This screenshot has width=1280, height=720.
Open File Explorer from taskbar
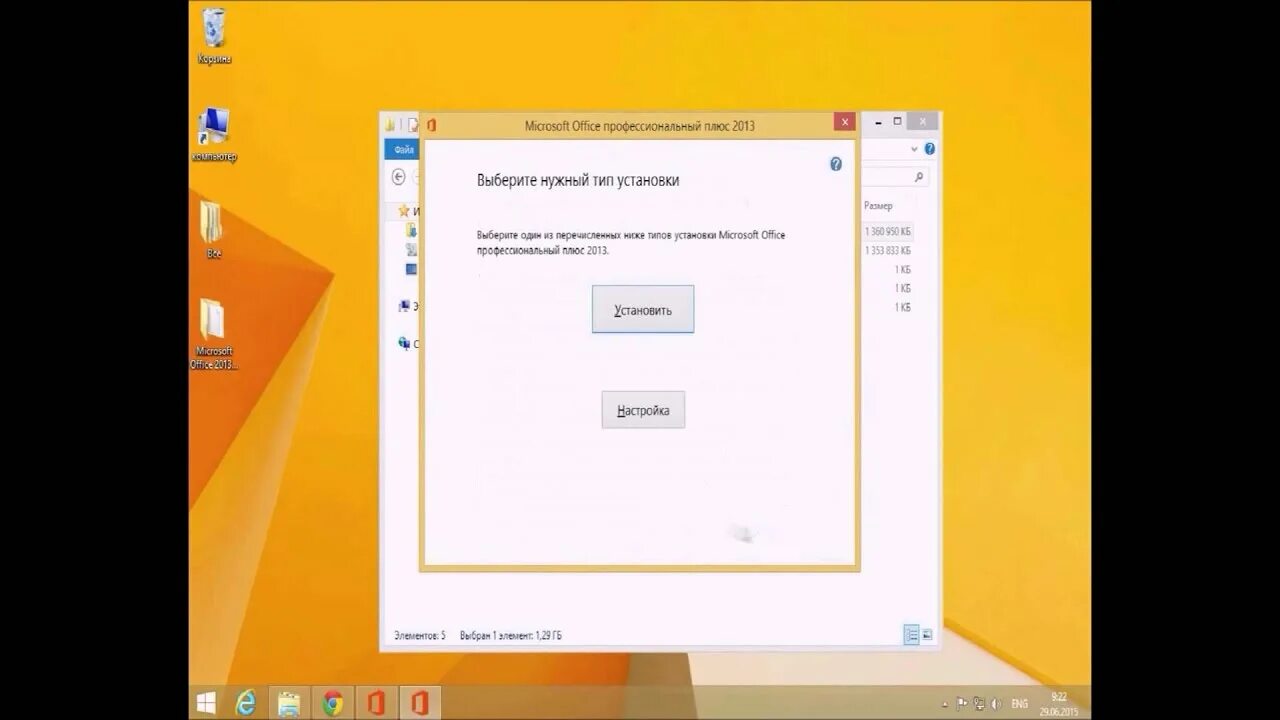click(289, 703)
